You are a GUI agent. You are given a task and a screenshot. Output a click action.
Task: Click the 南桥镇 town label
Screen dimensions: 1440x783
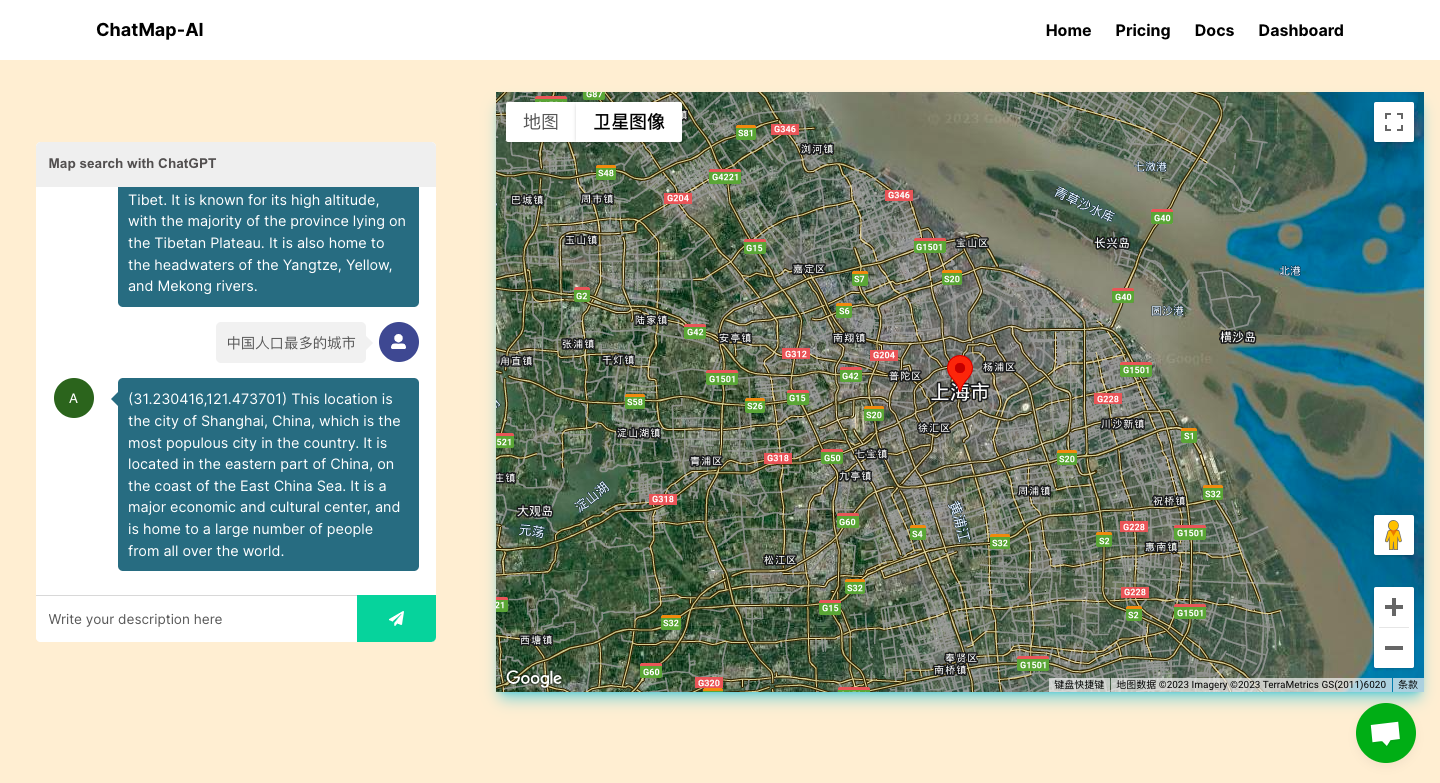pos(951,669)
